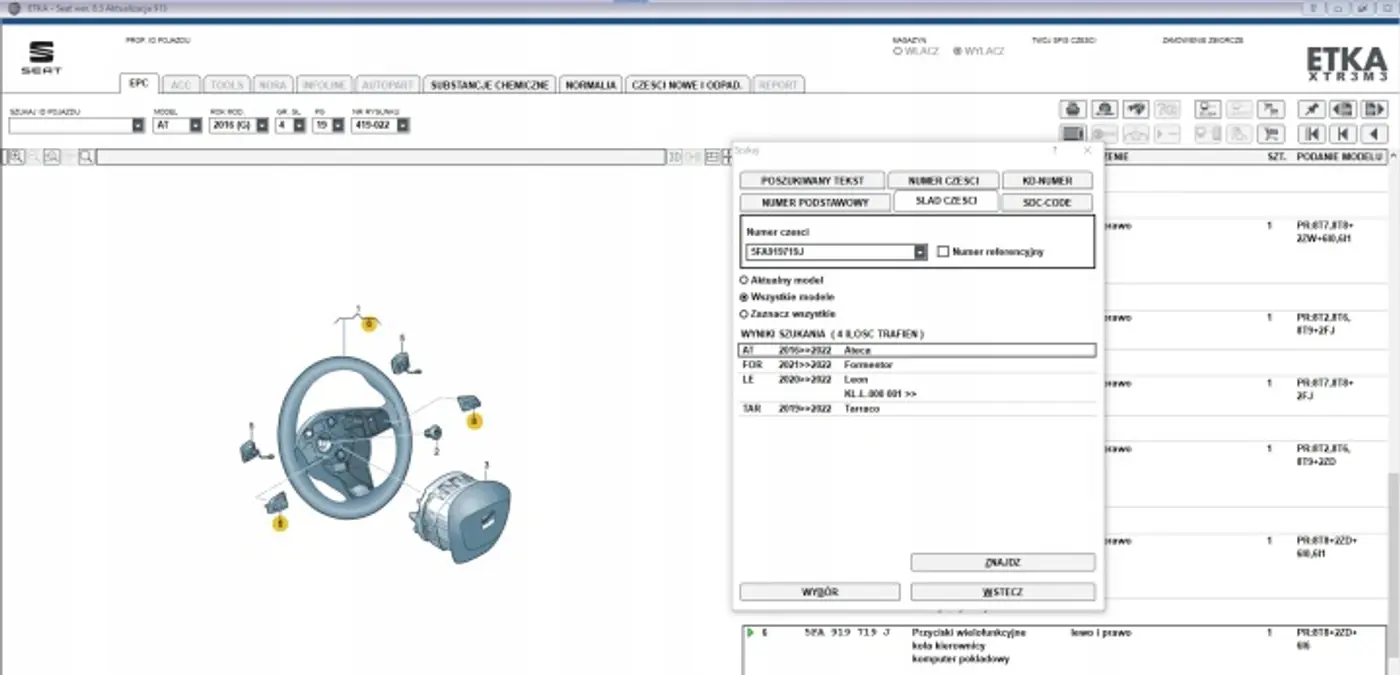Select the 'Wszystkie modele' radio option
1400x675 pixels.
pos(743,297)
